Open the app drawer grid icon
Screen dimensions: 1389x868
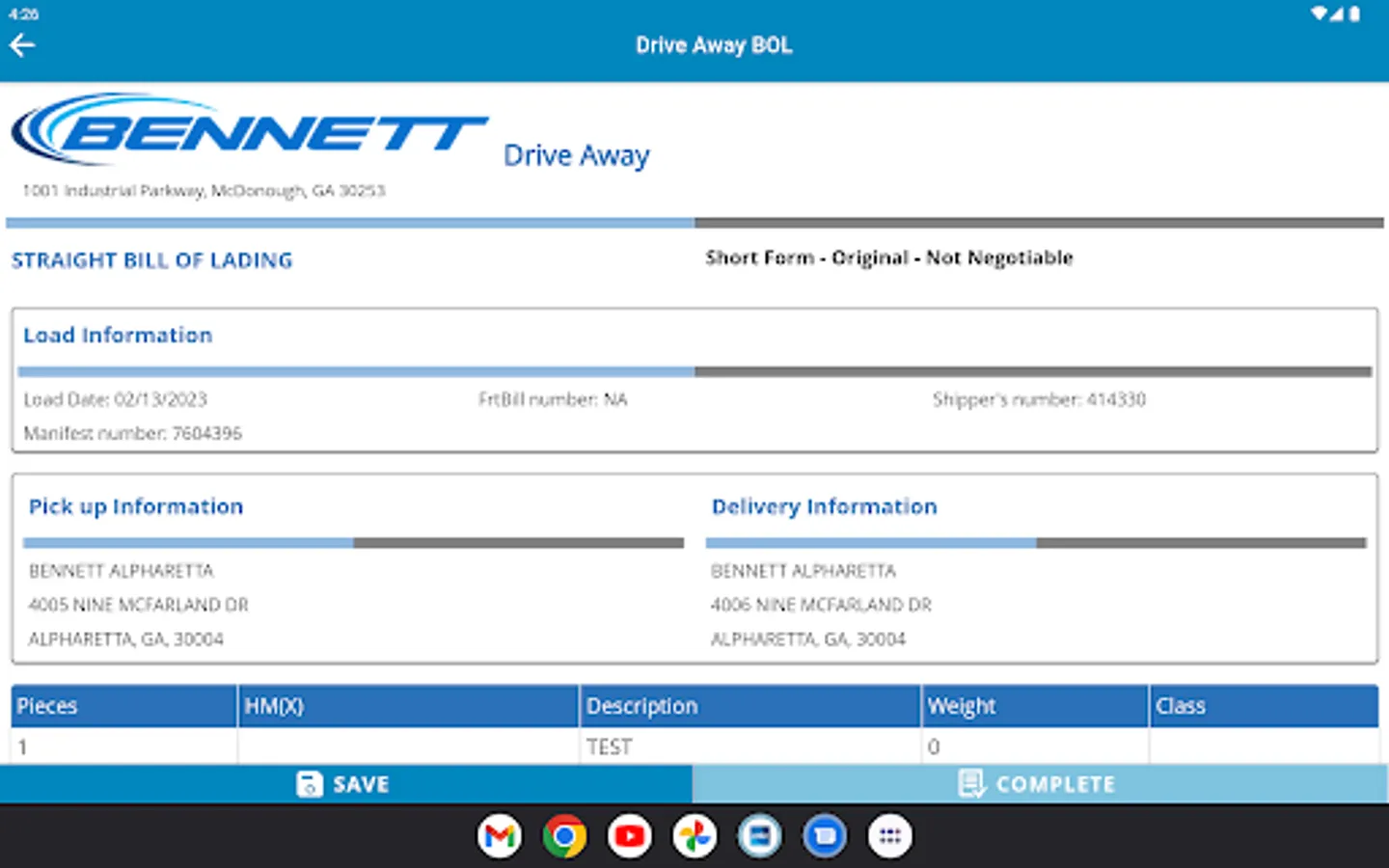889,836
